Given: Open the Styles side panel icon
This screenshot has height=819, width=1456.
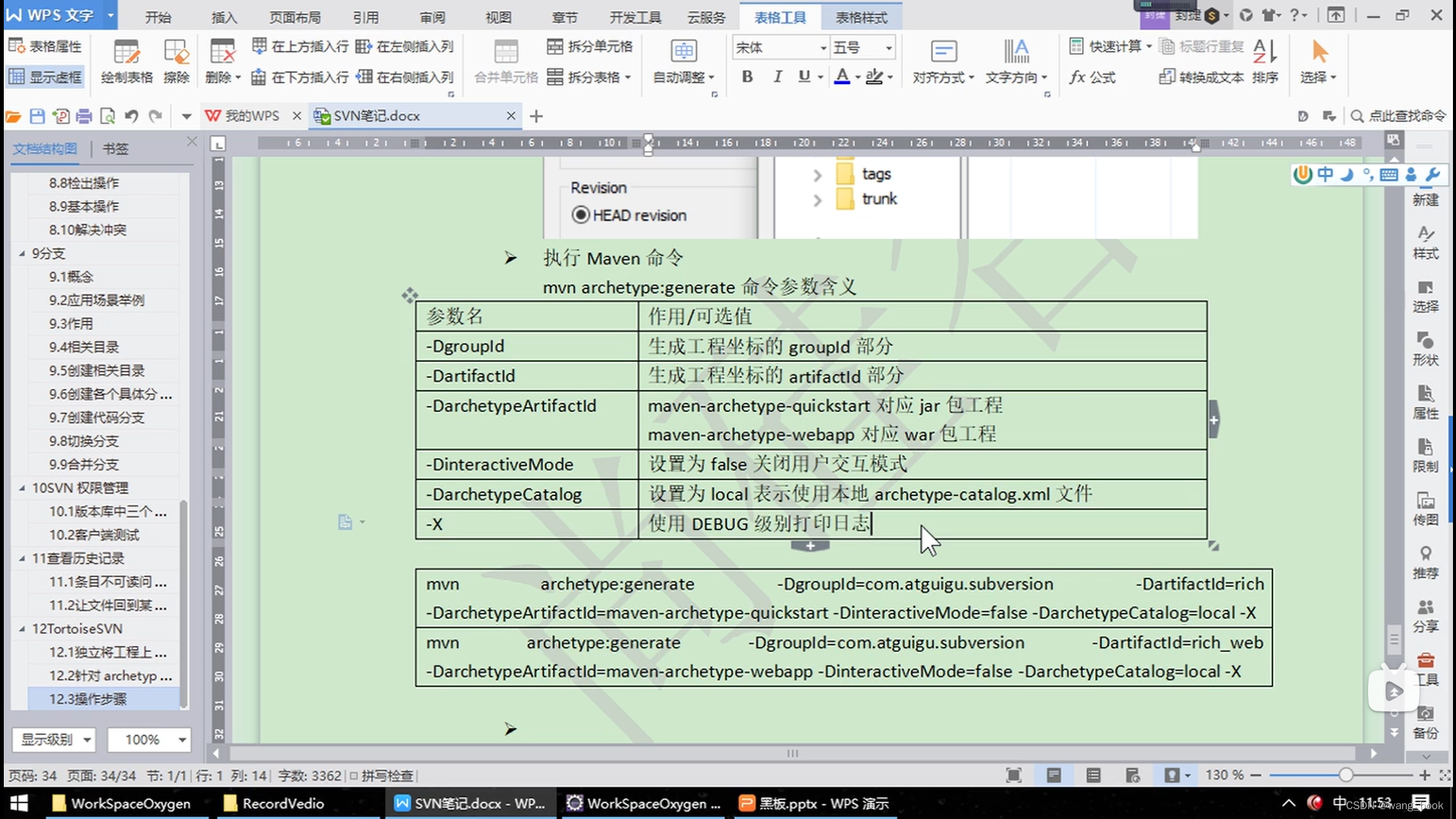Looking at the screenshot, I should (x=1425, y=243).
